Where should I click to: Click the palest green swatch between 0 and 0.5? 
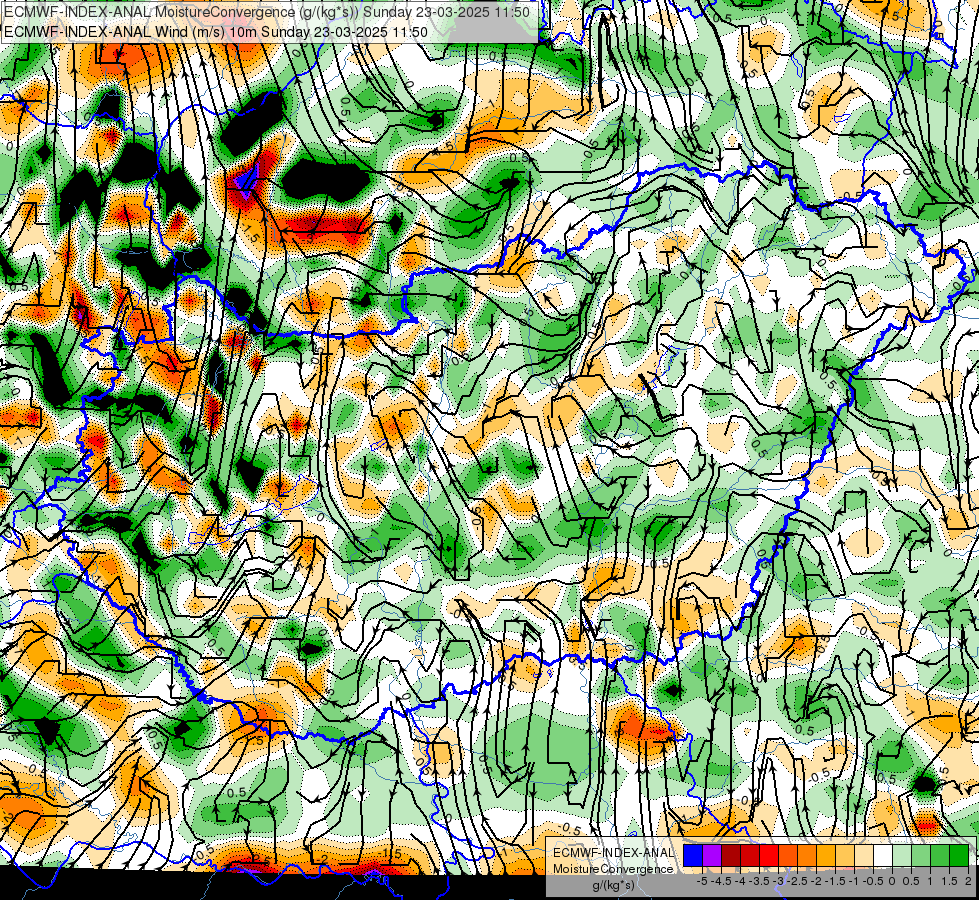902,856
